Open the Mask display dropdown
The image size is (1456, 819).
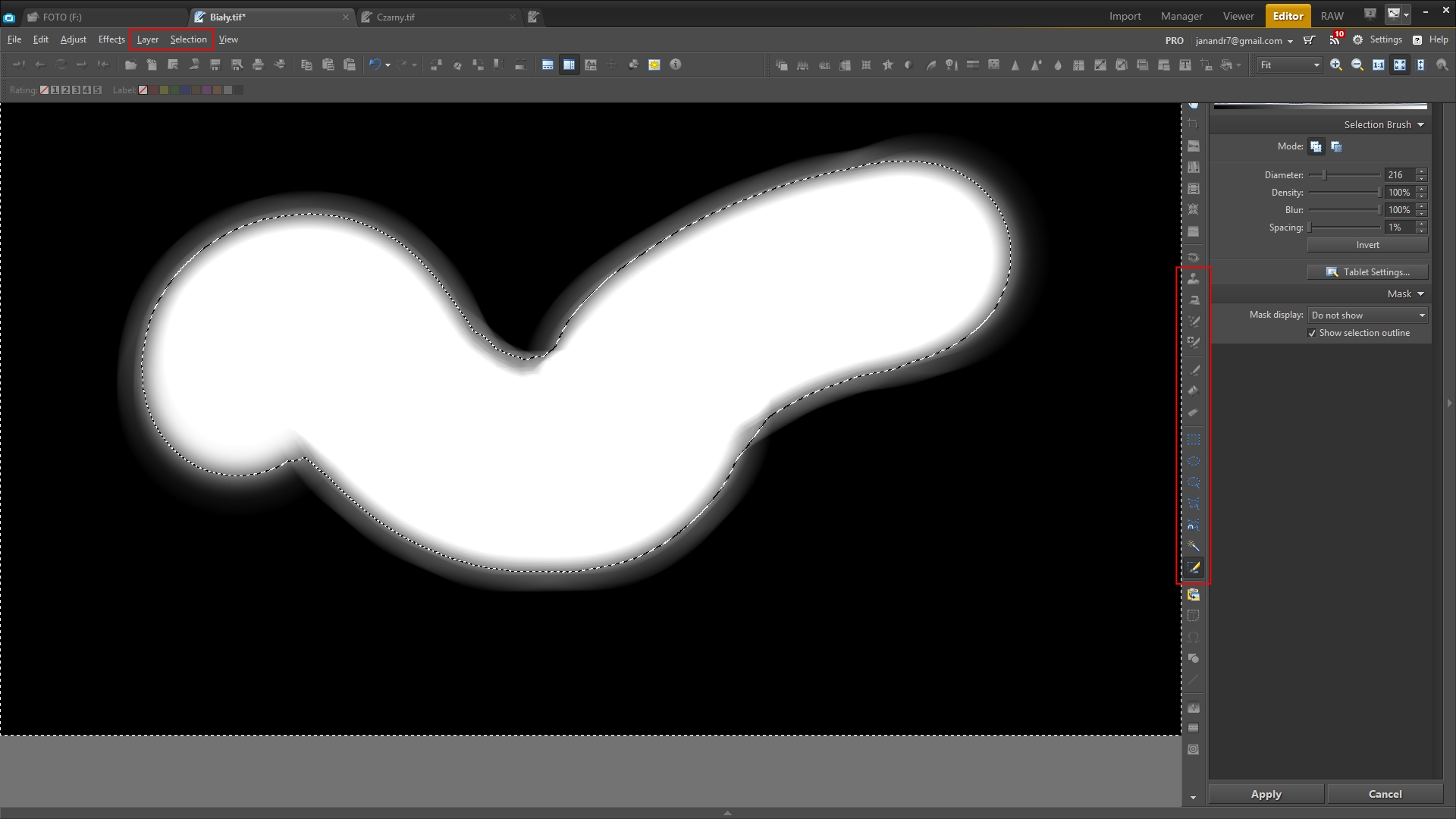click(1368, 315)
